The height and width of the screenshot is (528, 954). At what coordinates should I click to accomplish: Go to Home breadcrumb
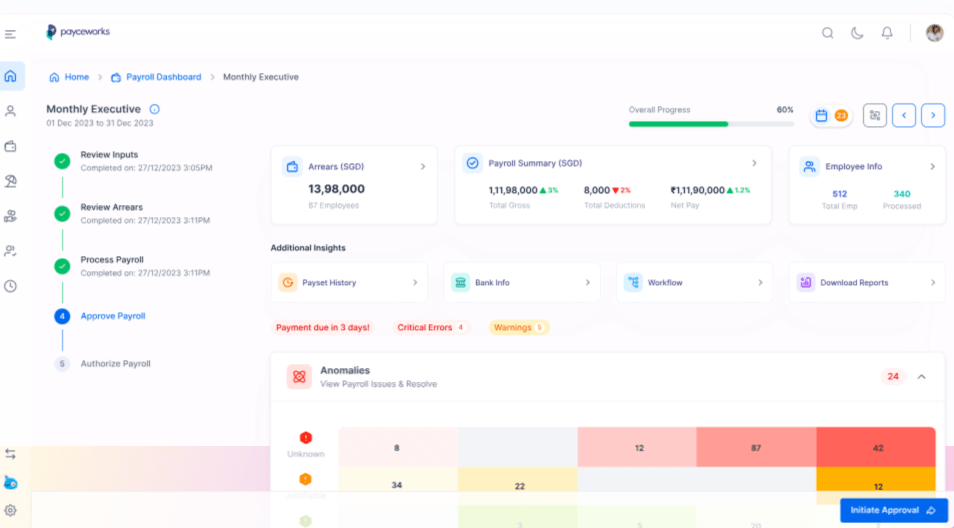tap(69, 77)
